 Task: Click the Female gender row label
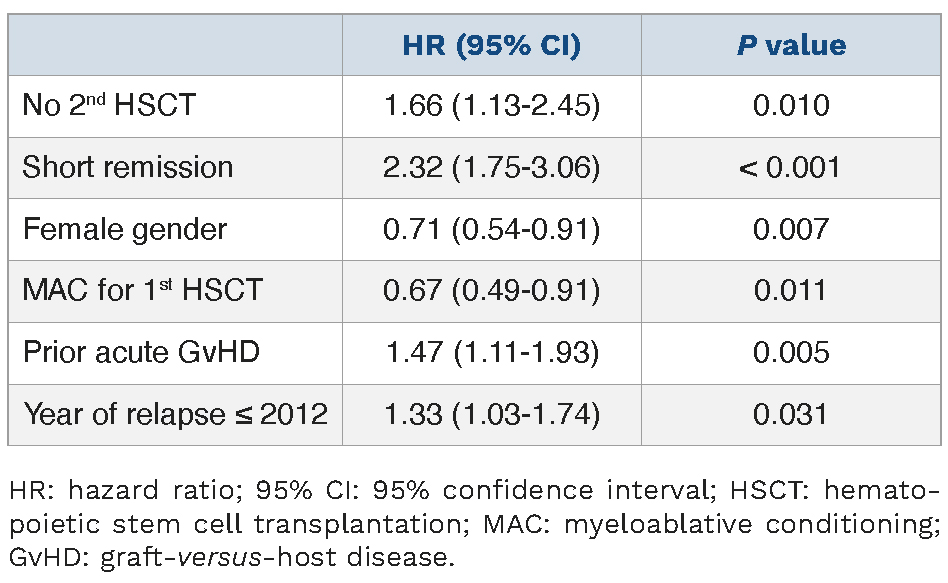(124, 229)
